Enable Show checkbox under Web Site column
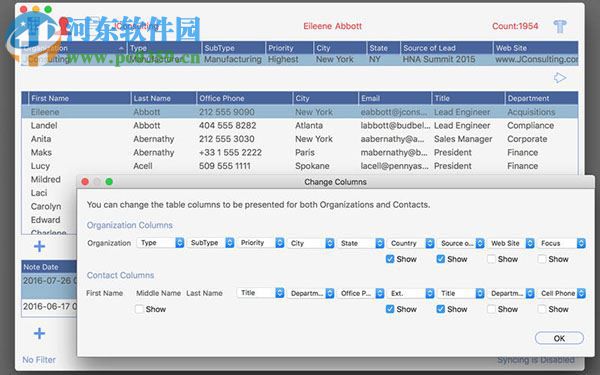This screenshot has height=375, width=600. coord(491,259)
